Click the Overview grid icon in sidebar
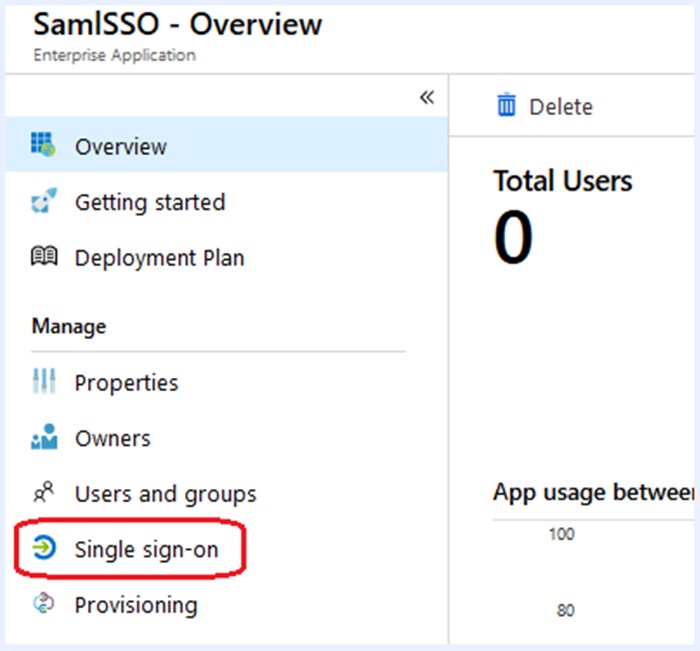The height and width of the screenshot is (651, 700). [x=44, y=146]
